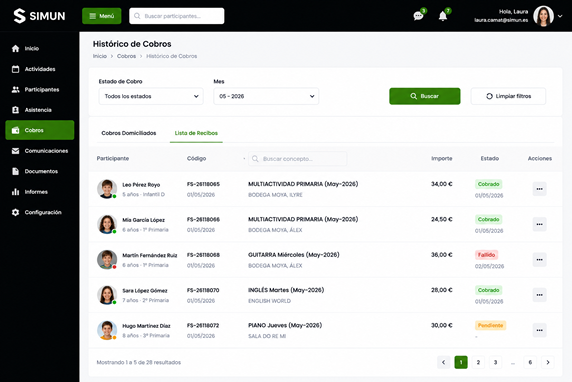The width and height of the screenshot is (572, 382).
Task: Click the Cobrado badge in Leo's row
Action: click(x=488, y=184)
